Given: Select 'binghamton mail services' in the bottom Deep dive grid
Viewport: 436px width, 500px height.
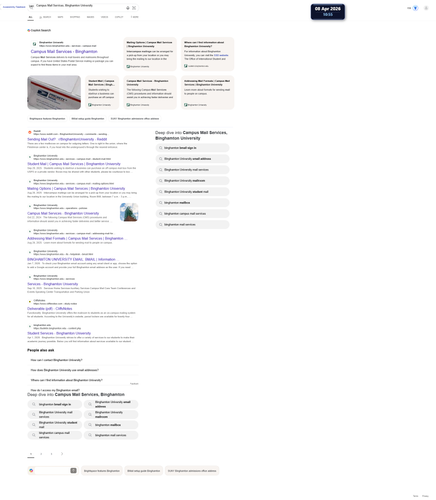Looking at the screenshot, I should [x=111, y=435].
